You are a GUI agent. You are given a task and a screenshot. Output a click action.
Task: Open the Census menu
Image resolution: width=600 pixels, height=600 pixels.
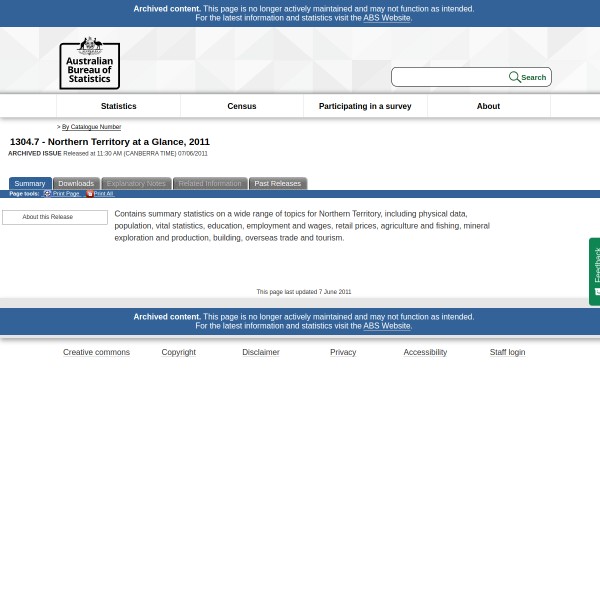(x=241, y=106)
